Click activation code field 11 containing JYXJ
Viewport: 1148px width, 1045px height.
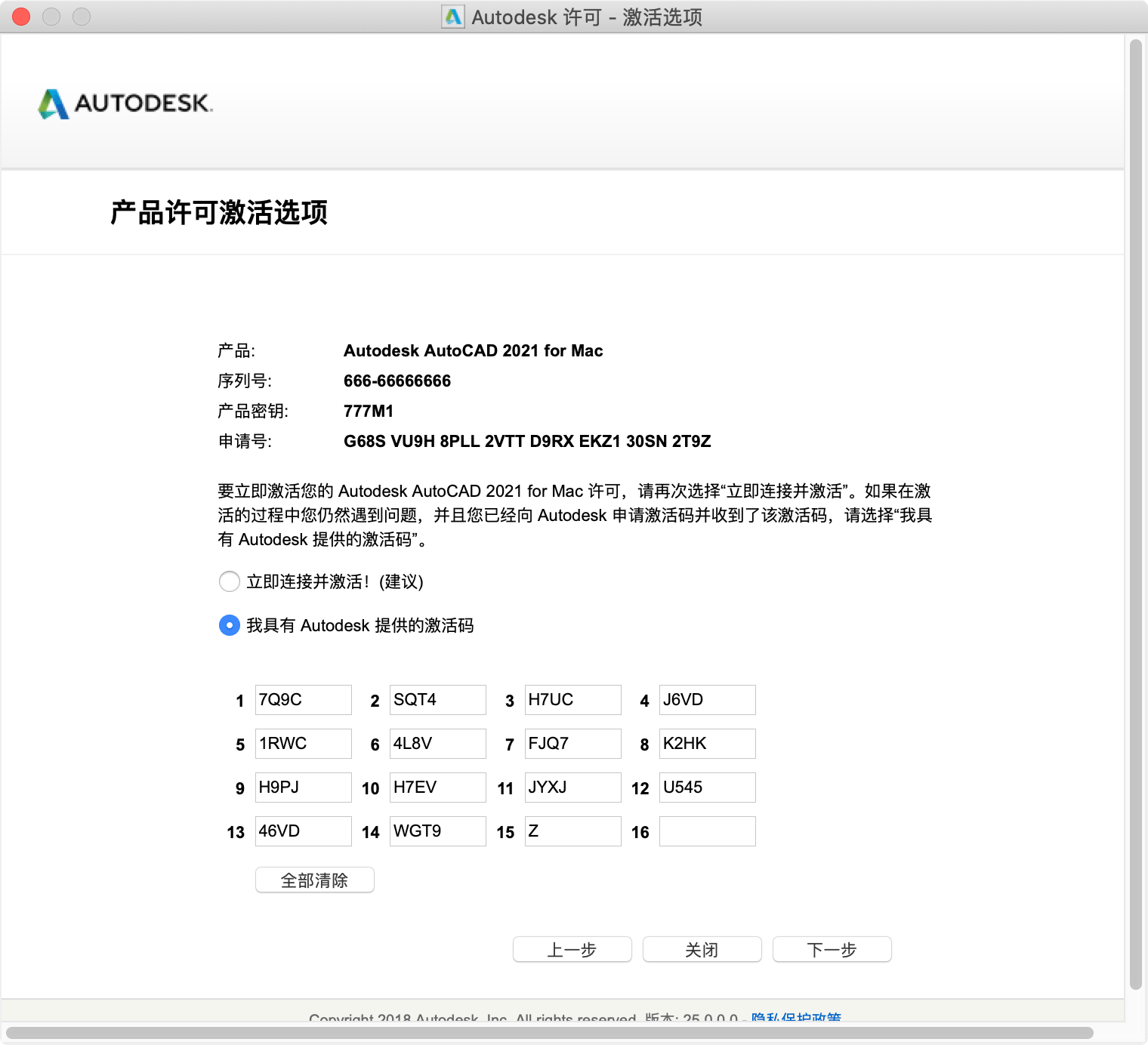[x=573, y=788]
